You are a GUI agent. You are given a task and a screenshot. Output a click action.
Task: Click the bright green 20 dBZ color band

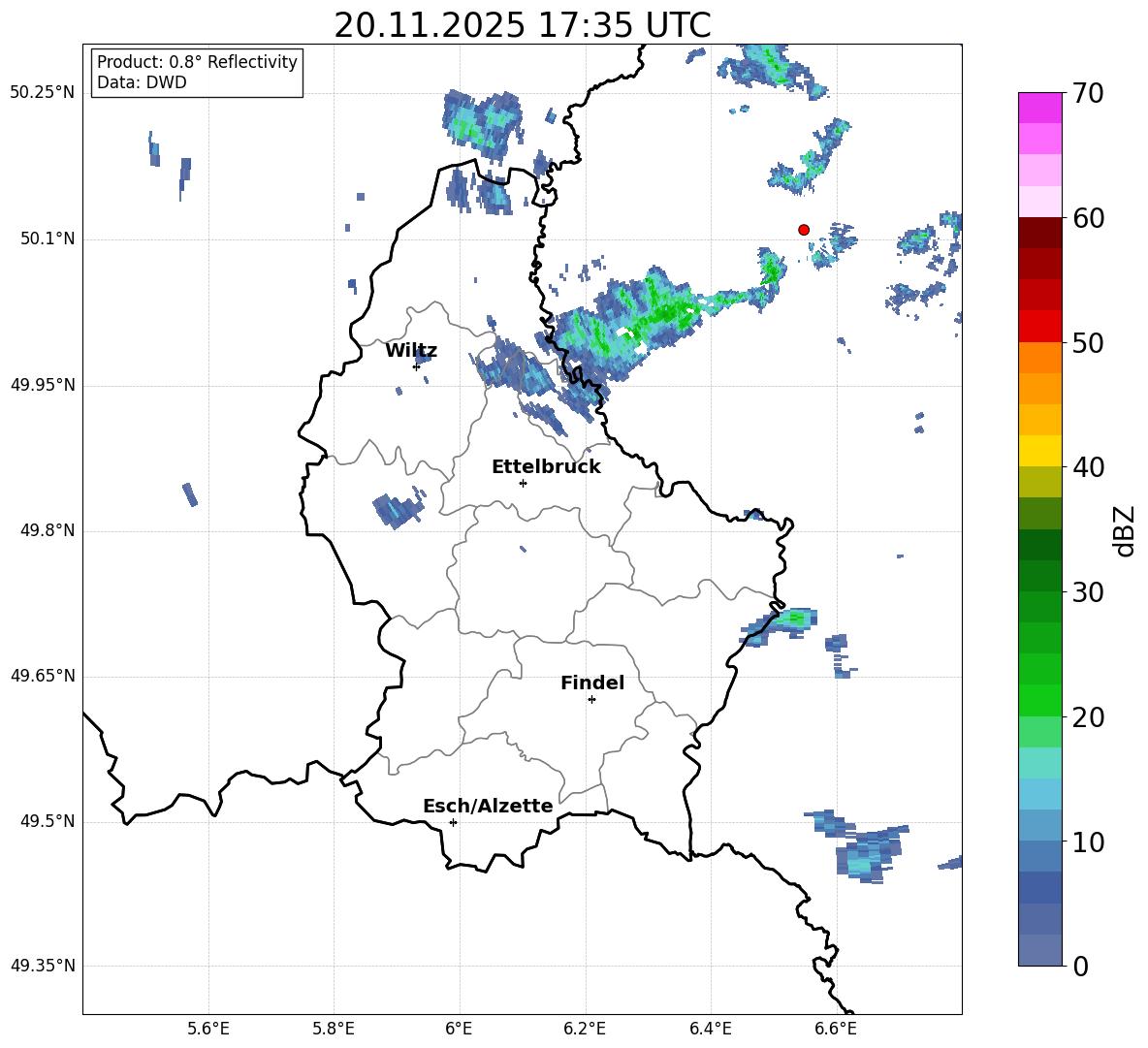click(x=1039, y=700)
